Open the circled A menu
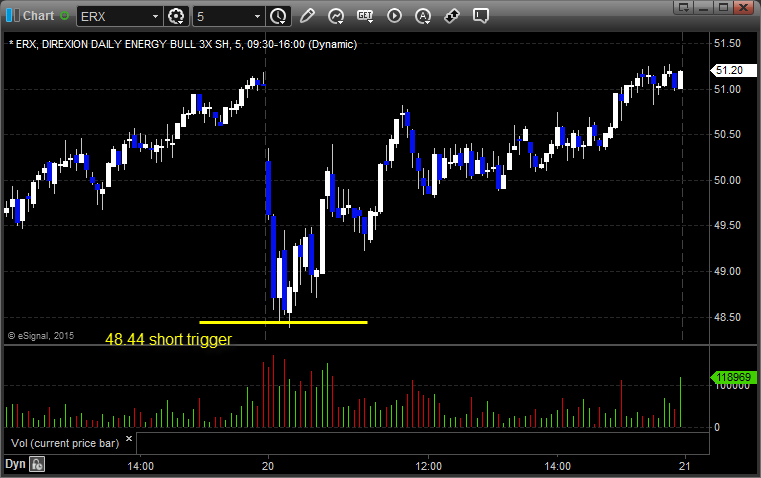 pyautogui.click(x=423, y=16)
